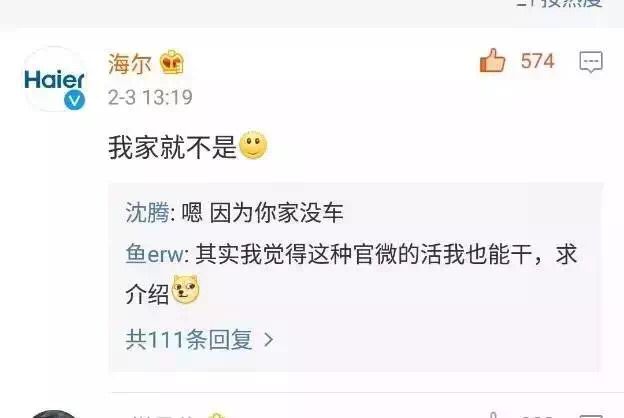Screen dimensions: 624x418
Task: Like the Haier comment with thumbs-up icon
Action: click(x=492, y=61)
